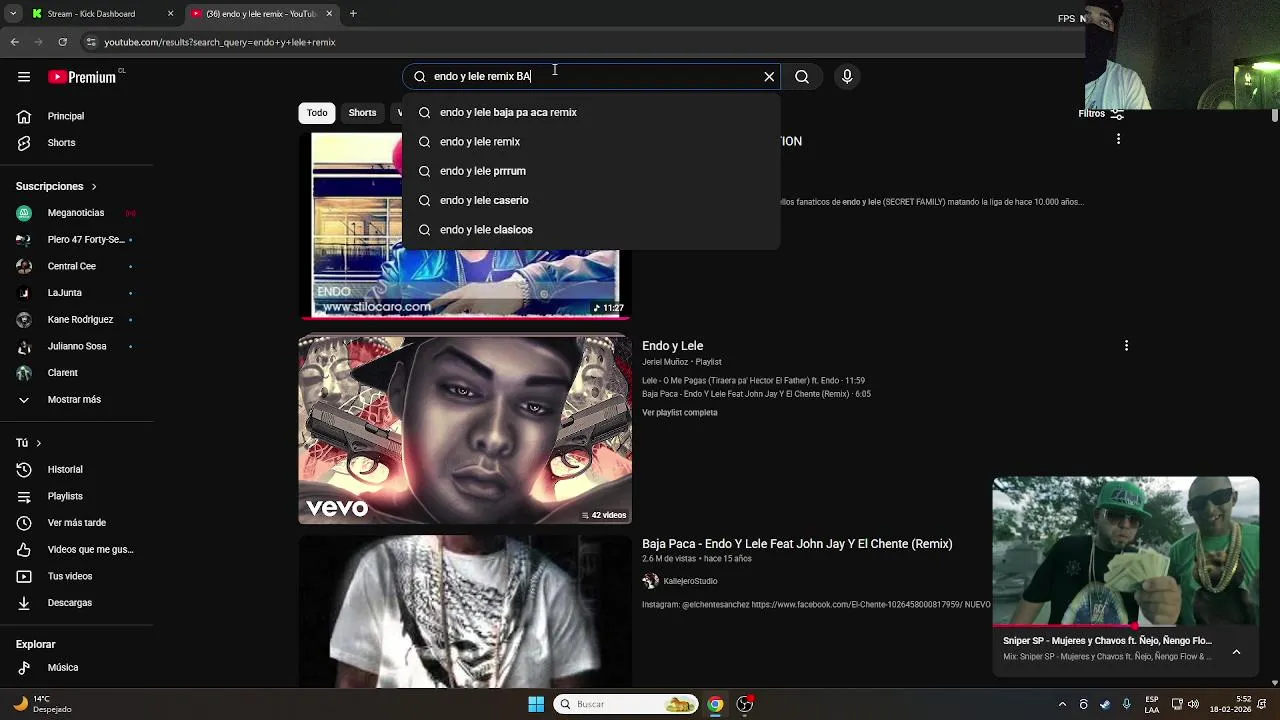Close the Kick Dashboard browser tab
The width and height of the screenshot is (1280, 720).
pyautogui.click(x=170, y=14)
